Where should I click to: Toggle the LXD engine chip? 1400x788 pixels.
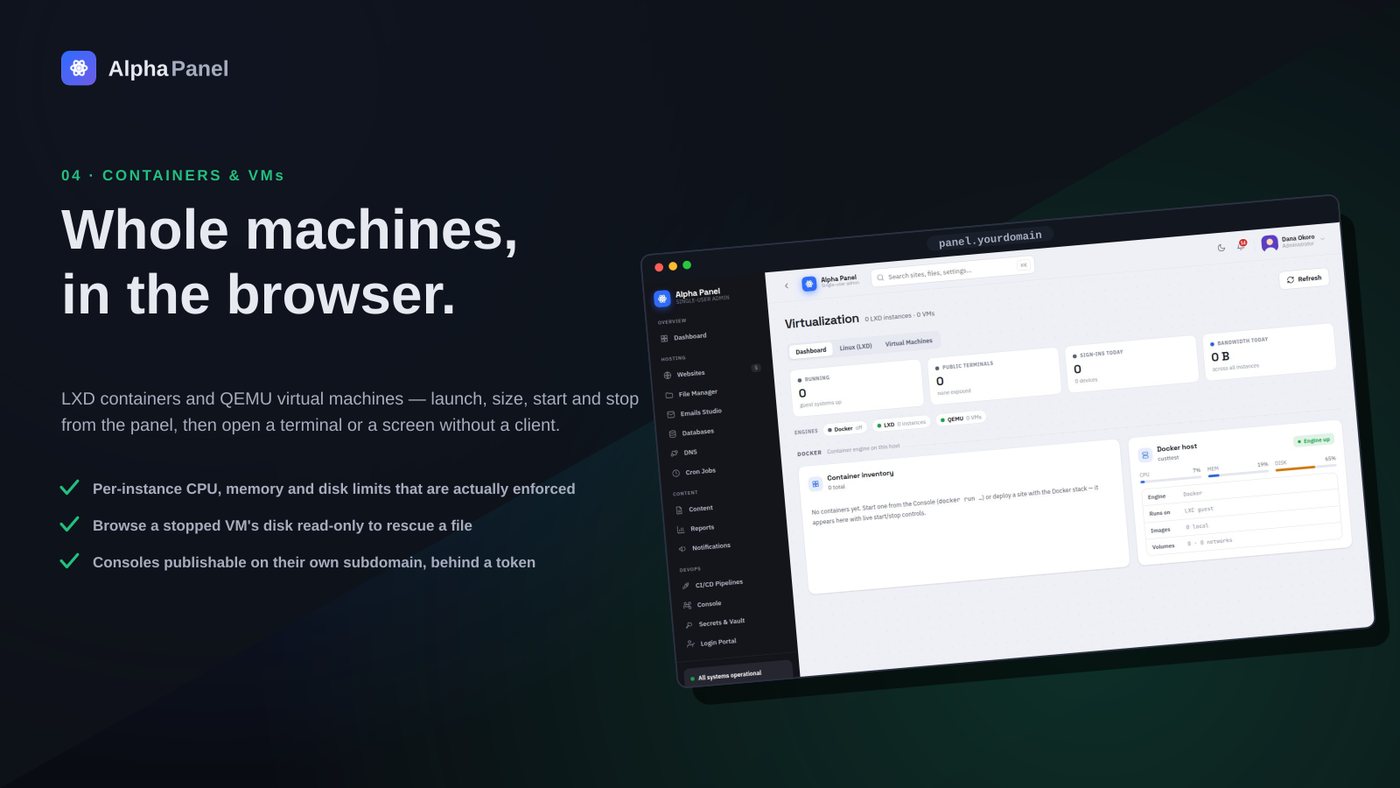(901, 424)
